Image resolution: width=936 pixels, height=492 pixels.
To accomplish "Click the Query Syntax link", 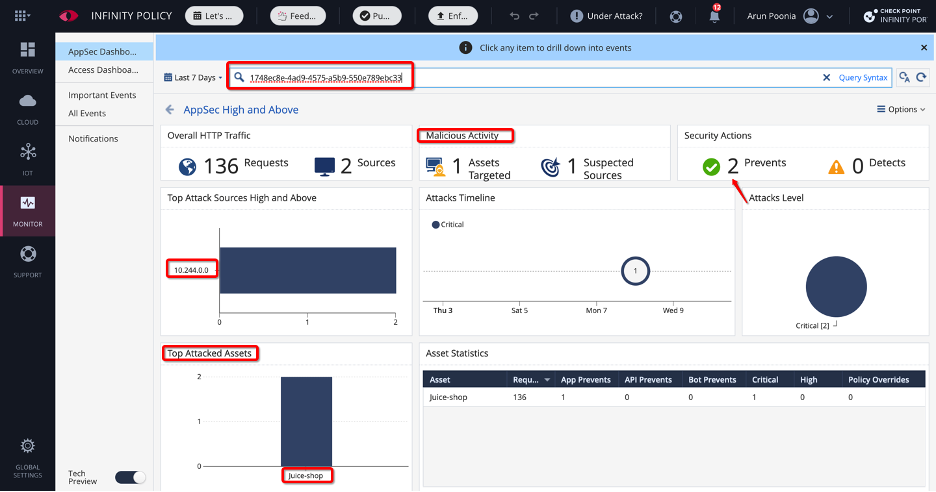I will click(862, 77).
